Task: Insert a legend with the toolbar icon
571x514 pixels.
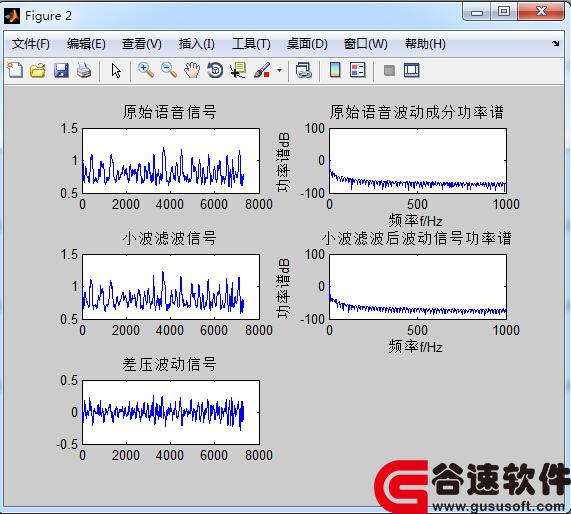Action: click(358, 70)
